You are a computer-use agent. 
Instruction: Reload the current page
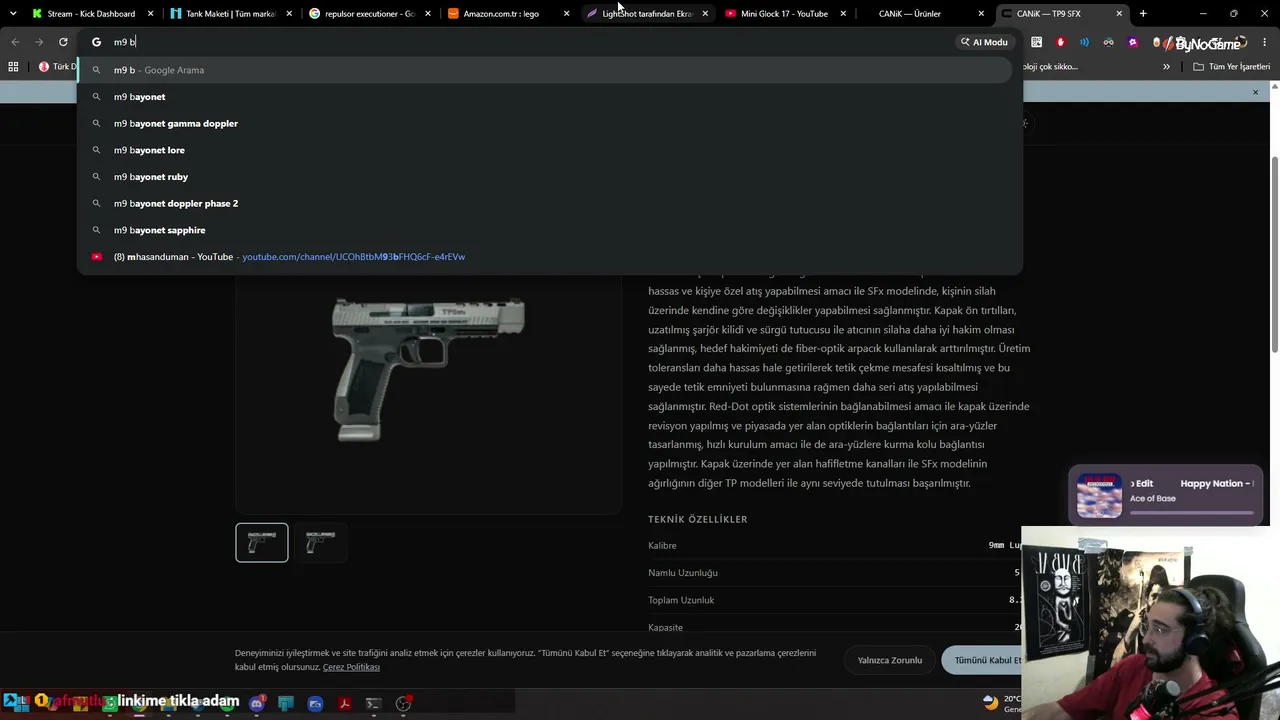point(63,42)
